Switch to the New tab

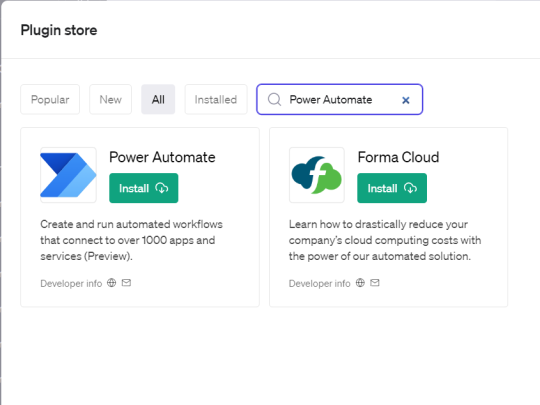pyautogui.click(x=111, y=100)
